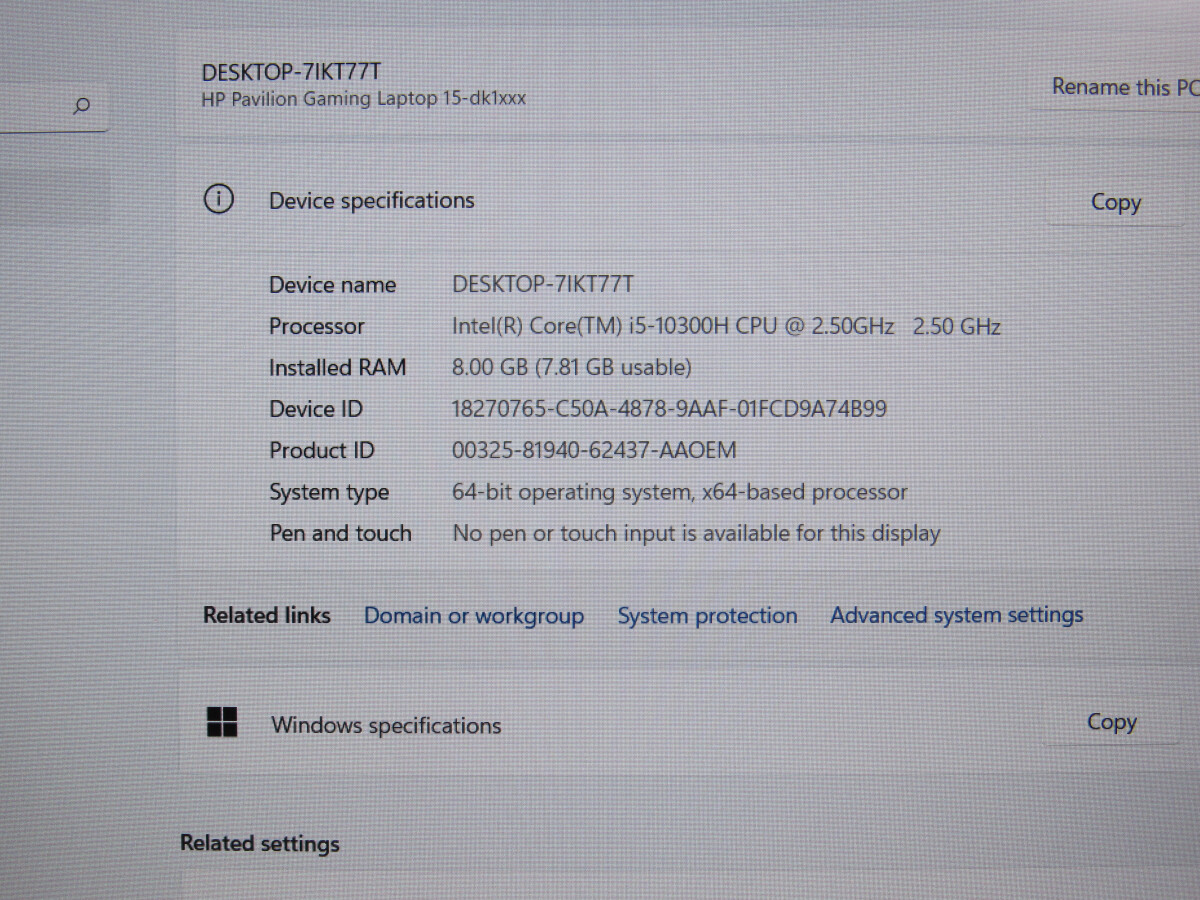The image size is (1200, 900).
Task: Click the Related links label
Action: (x=267, y=615)
